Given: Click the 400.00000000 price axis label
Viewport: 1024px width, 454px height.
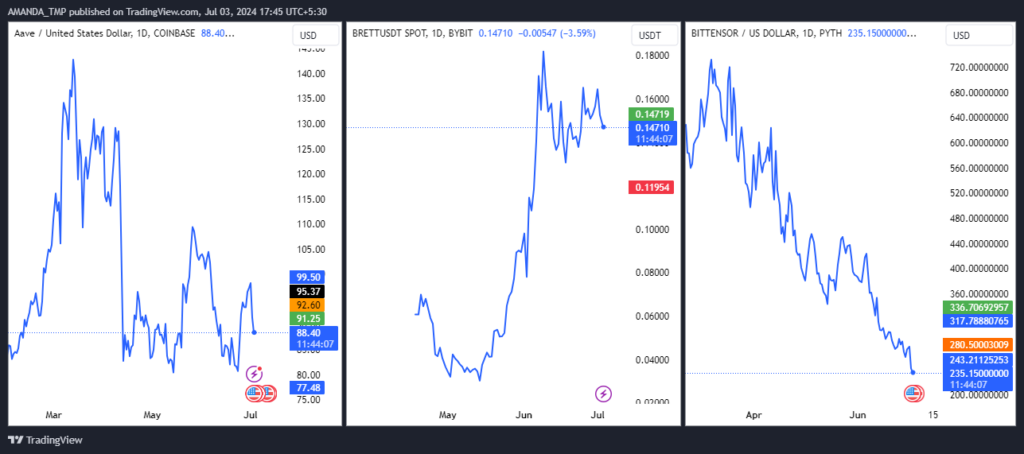Looking at the screenshot, I should tap(980, 268).
